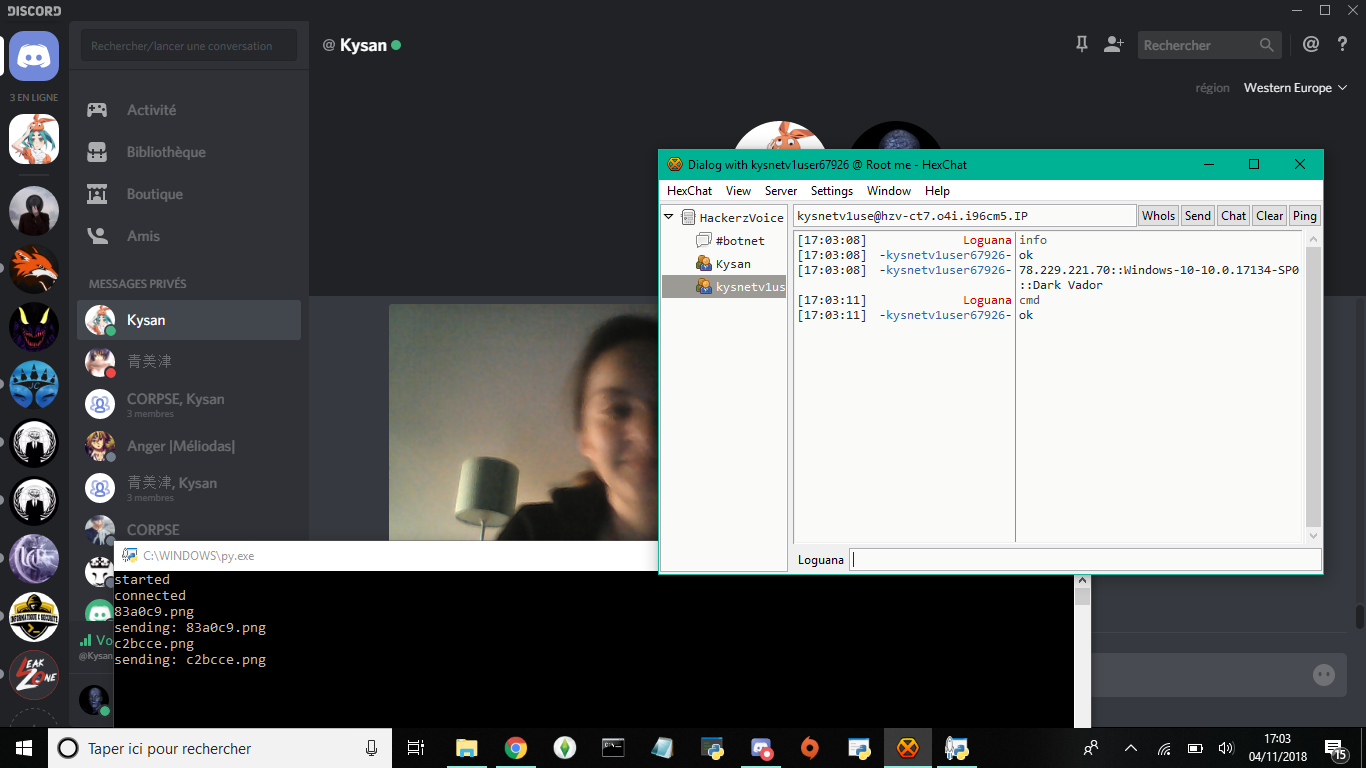Select the Kysan dialog in HexChat tree
This screenshot has height=768, width=1366.
(x=733, y=264)
